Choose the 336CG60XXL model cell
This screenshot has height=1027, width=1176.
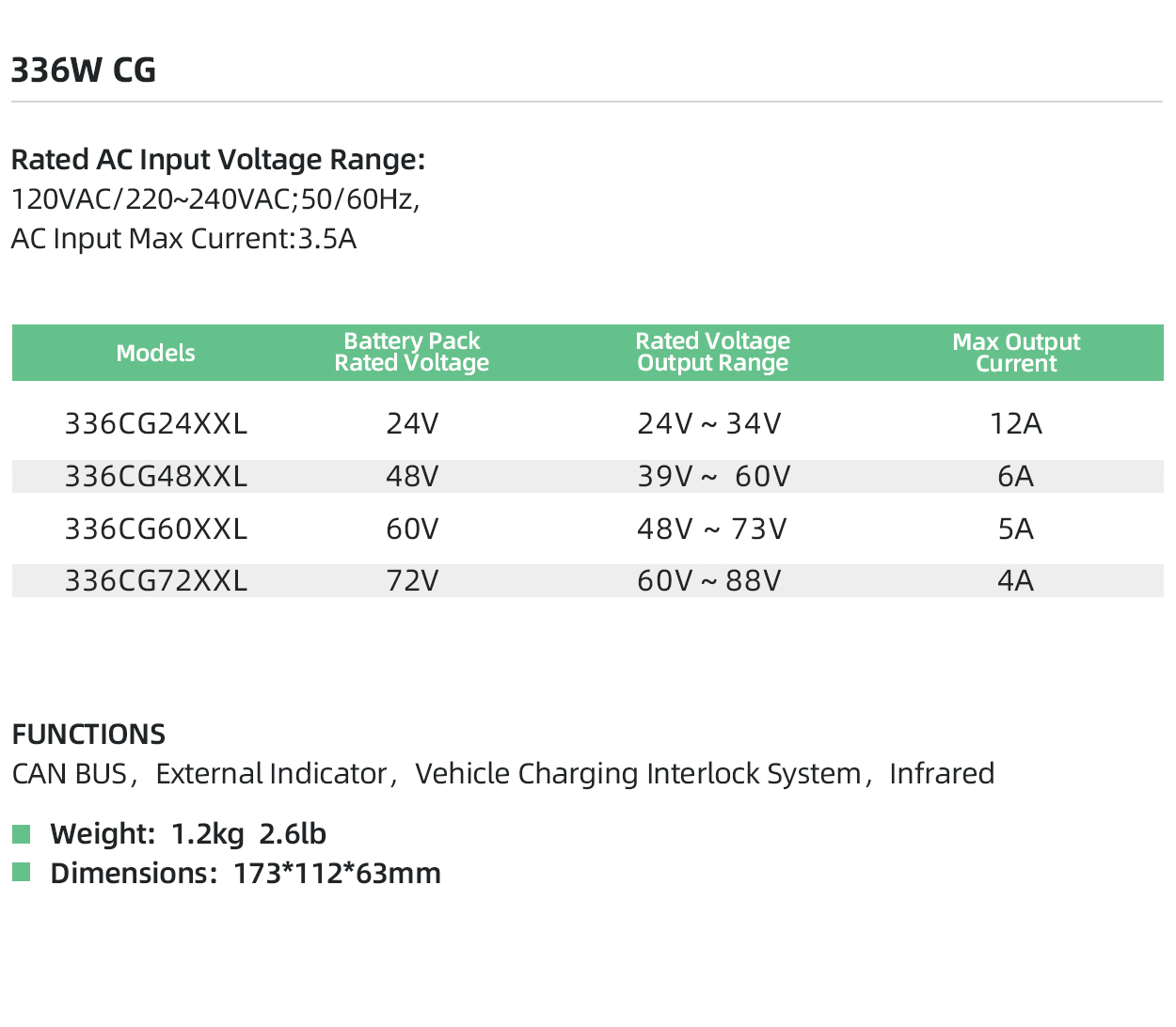click(156, 529)
